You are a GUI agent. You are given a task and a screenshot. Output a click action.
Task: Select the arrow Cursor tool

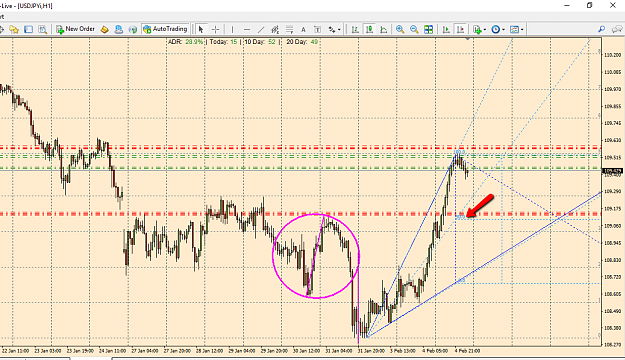click(x=201, y=30)
